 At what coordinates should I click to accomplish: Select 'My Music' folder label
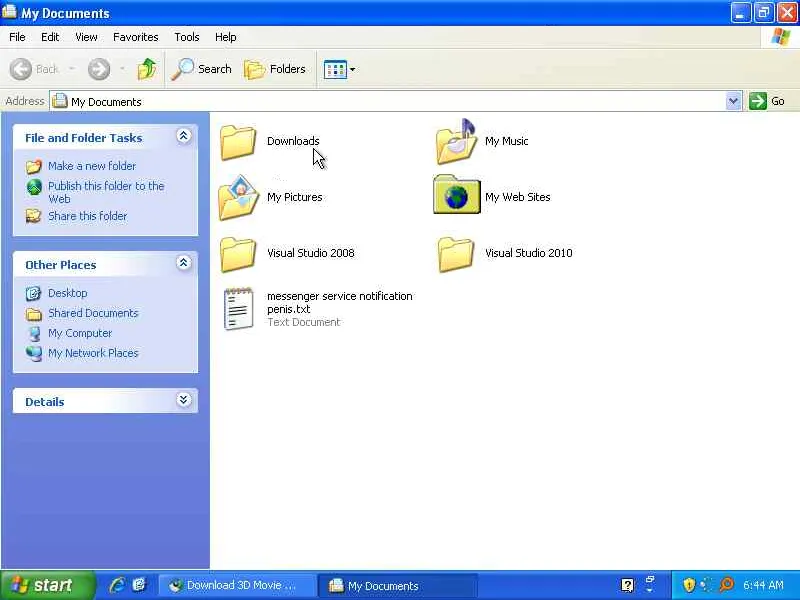click(507, 141)
